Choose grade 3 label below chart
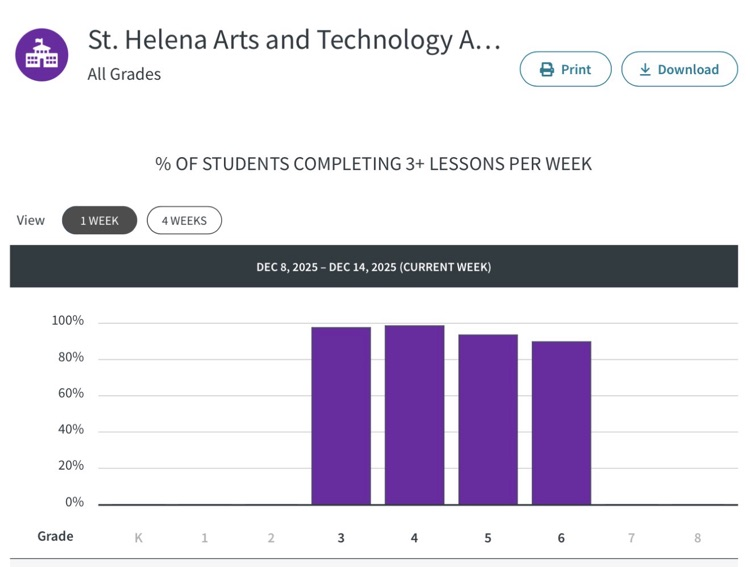This screenshot has height=567, width=750. click(x=341, y=538)
